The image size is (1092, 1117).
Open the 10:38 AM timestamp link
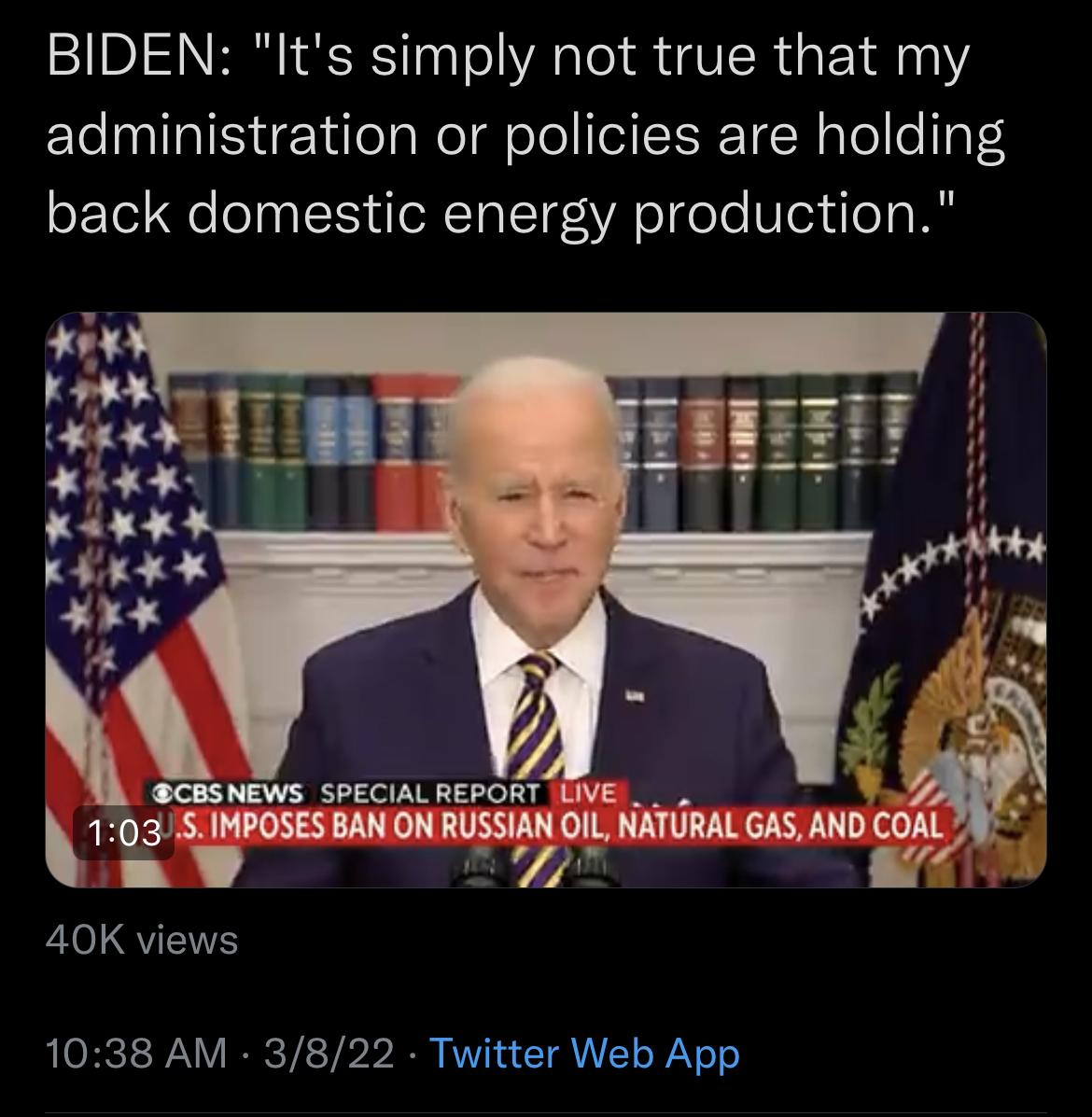click(135, 1053)
